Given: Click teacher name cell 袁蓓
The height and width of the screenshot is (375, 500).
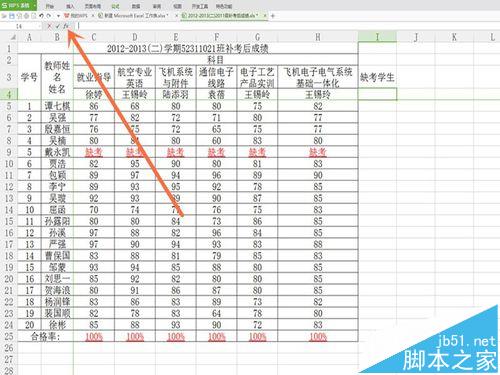Looking at the screenshot, I should pos(217,94).
